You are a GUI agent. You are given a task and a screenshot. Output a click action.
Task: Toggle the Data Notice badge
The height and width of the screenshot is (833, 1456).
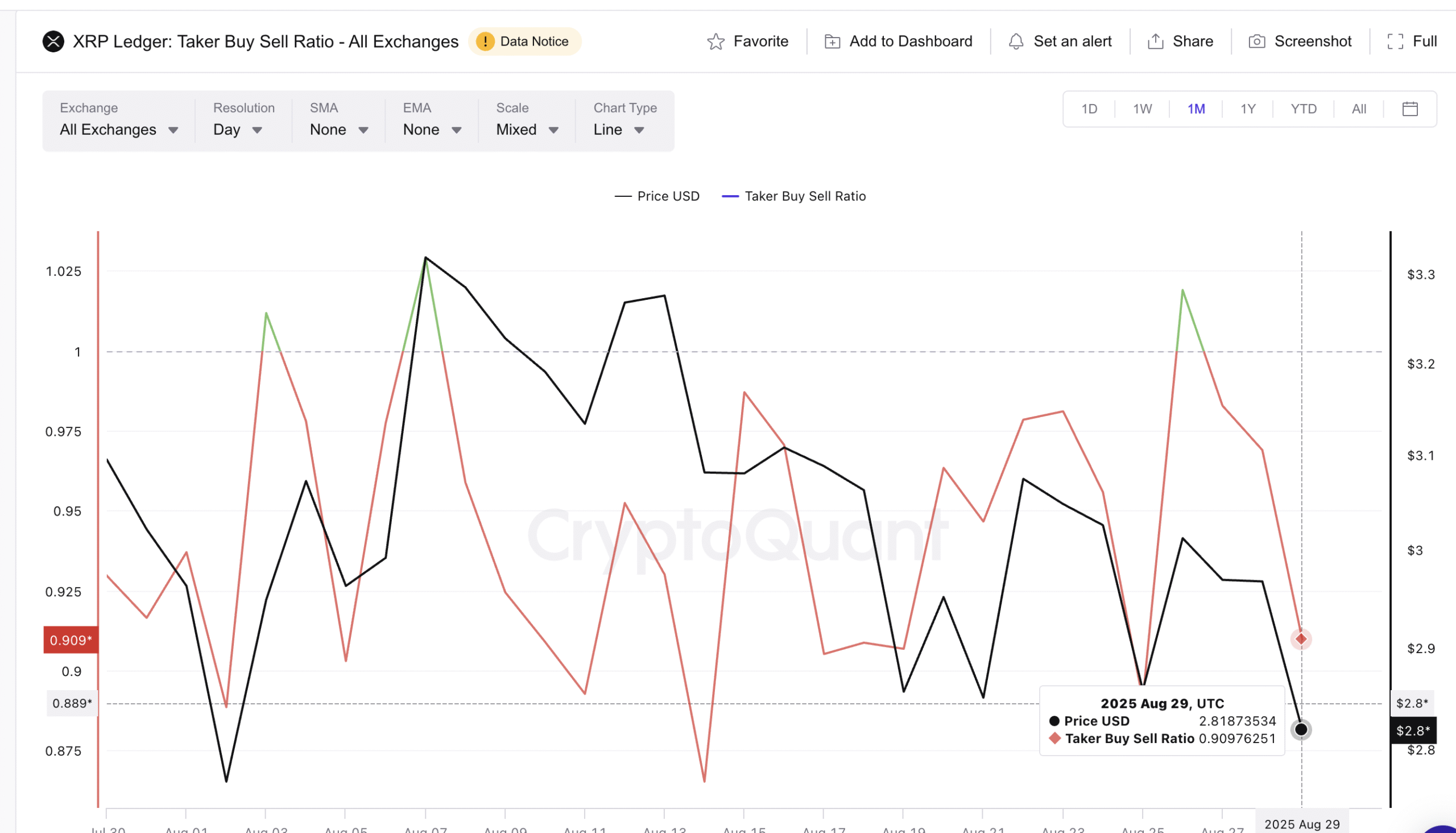tap(524, 41)
